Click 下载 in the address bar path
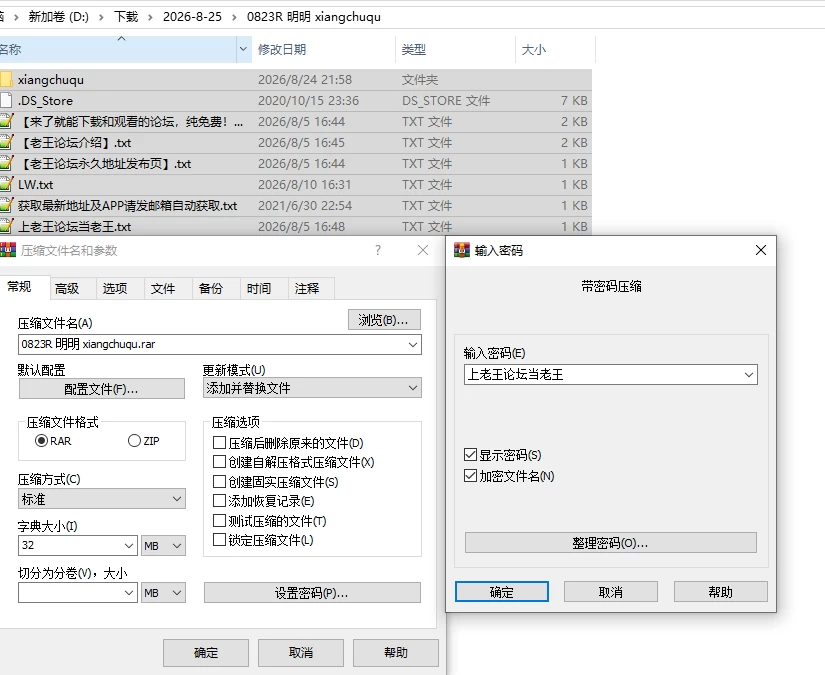 (x=126, y=17)
